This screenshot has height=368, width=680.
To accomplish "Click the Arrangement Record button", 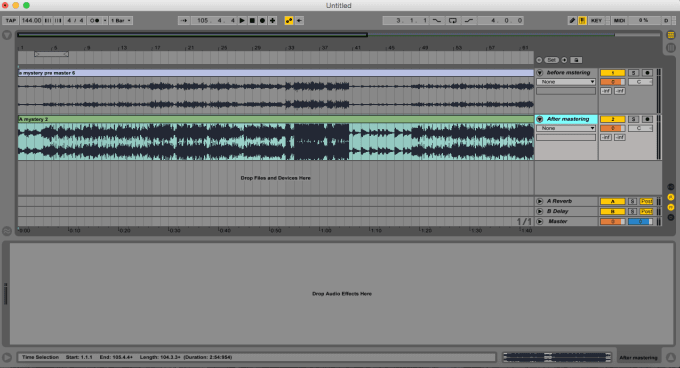I will (262, 20).
